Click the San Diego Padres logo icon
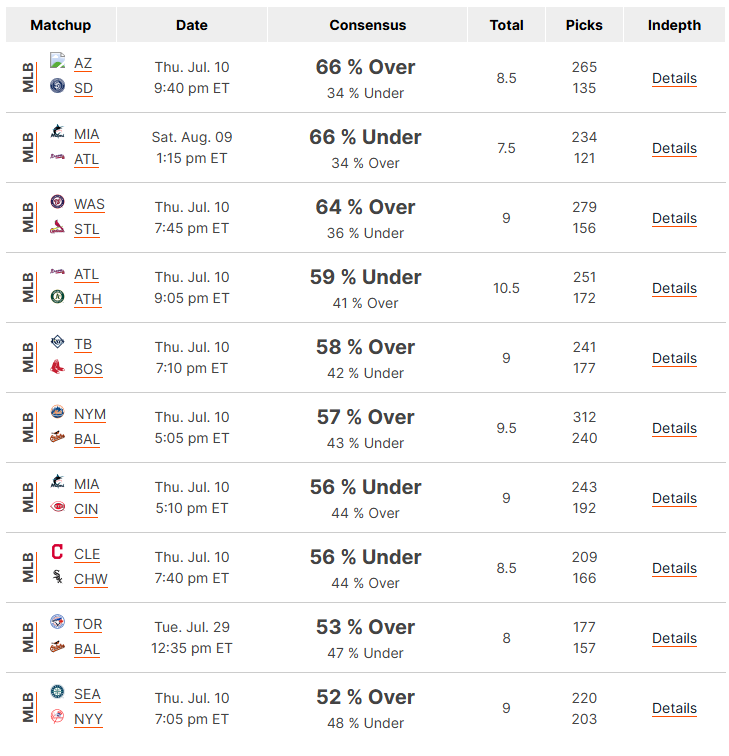The height and width of the screenshot is (756, 729). point(57,86)
